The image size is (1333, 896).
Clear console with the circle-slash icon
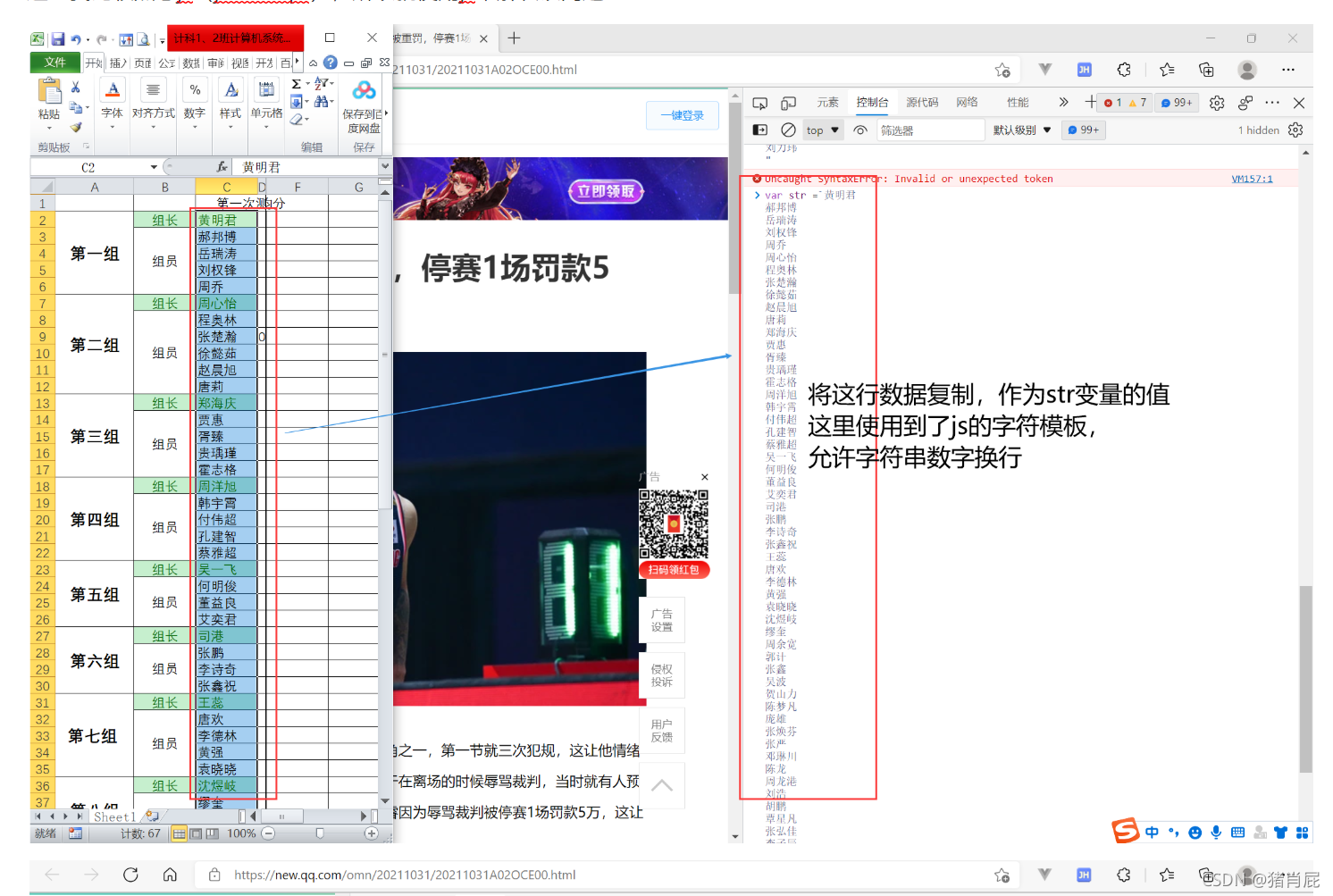[x=788, y=130]
